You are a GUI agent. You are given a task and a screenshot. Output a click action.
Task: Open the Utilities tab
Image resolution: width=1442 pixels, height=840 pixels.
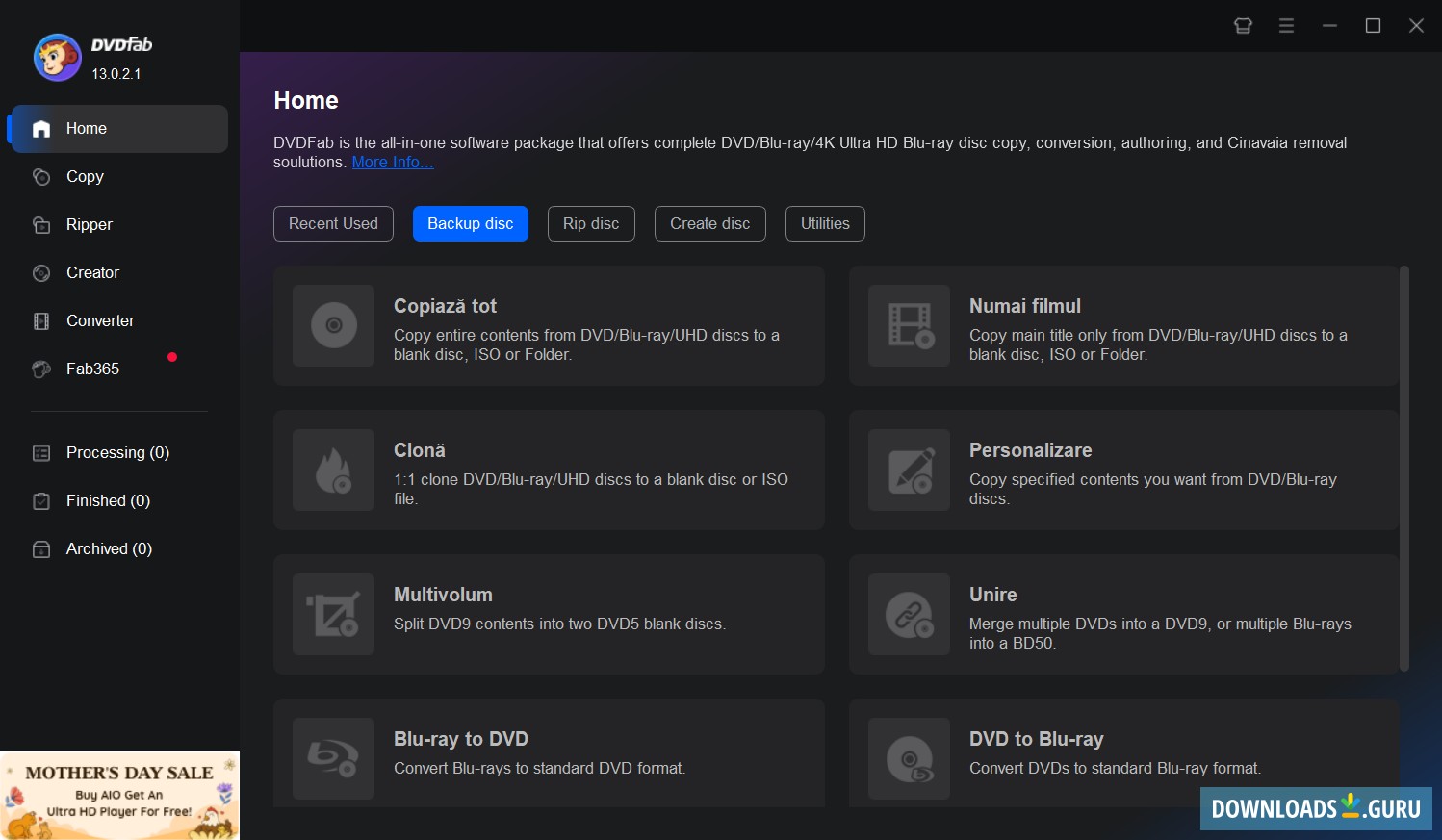[825, 223]
